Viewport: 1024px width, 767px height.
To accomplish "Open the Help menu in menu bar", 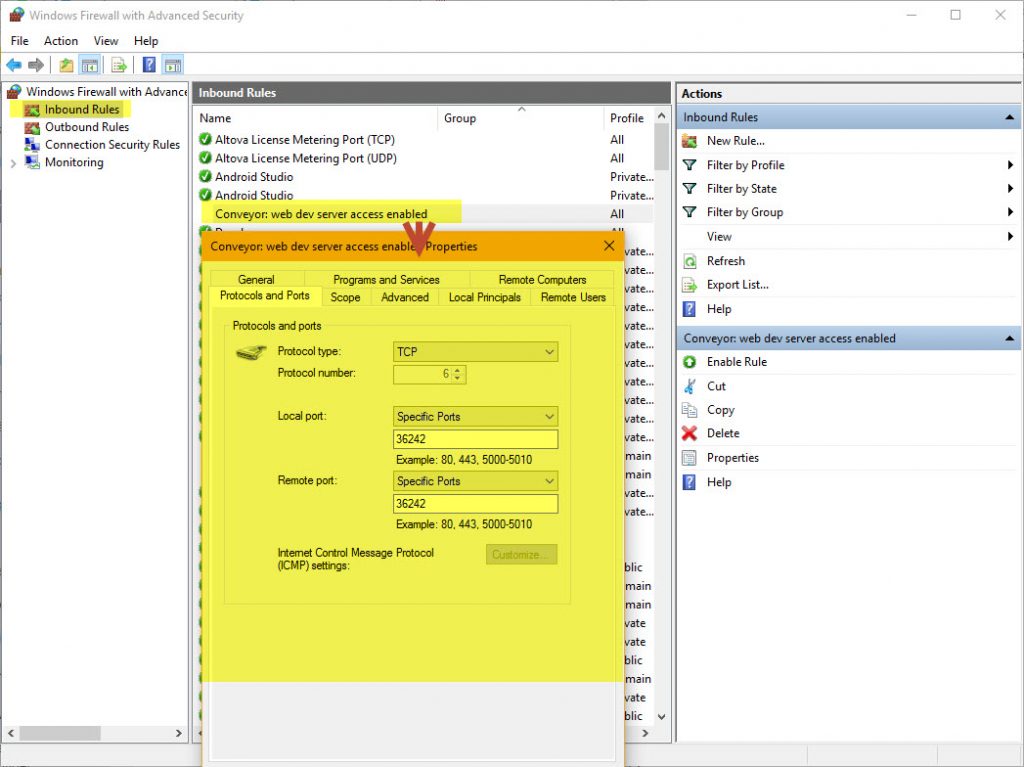I will 146,41.
